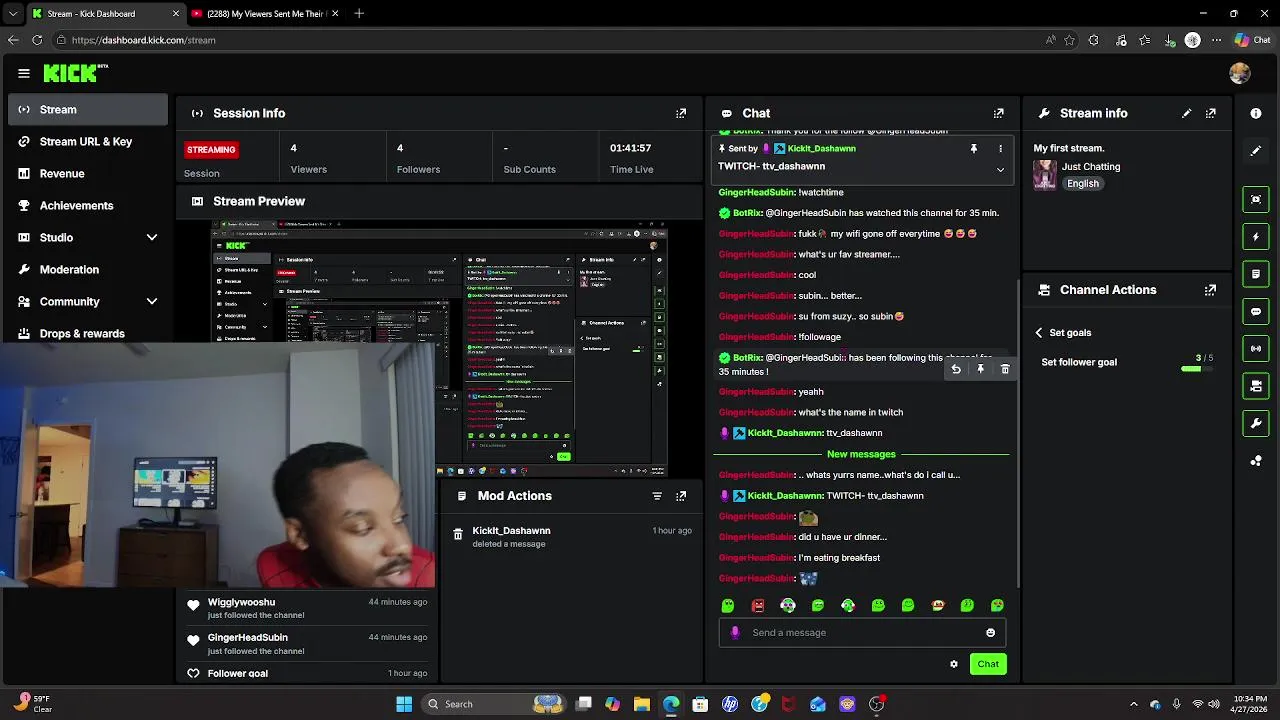Expand the Studio menu chevron
Screen dimensions: 1280x720
[152, 237]
